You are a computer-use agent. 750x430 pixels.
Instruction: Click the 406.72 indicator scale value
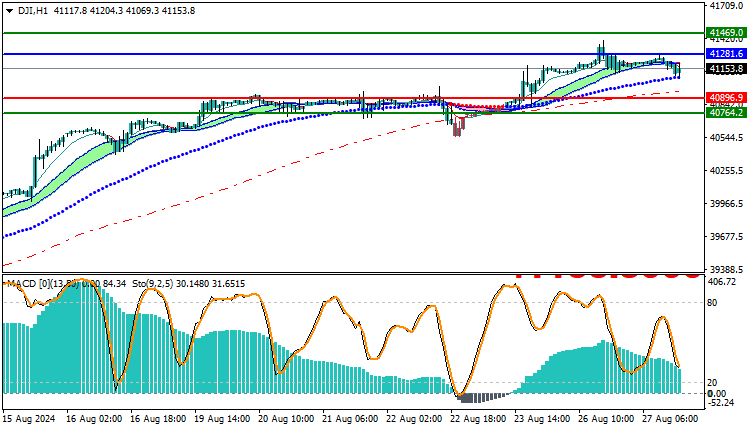click(721, 282)
